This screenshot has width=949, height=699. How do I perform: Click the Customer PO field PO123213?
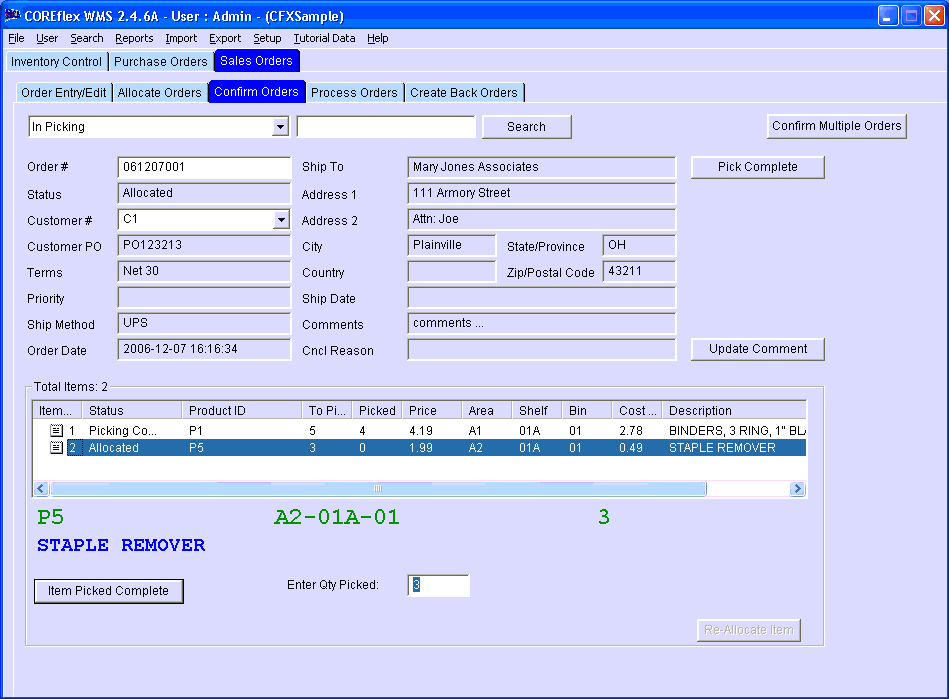coord(204,246)
